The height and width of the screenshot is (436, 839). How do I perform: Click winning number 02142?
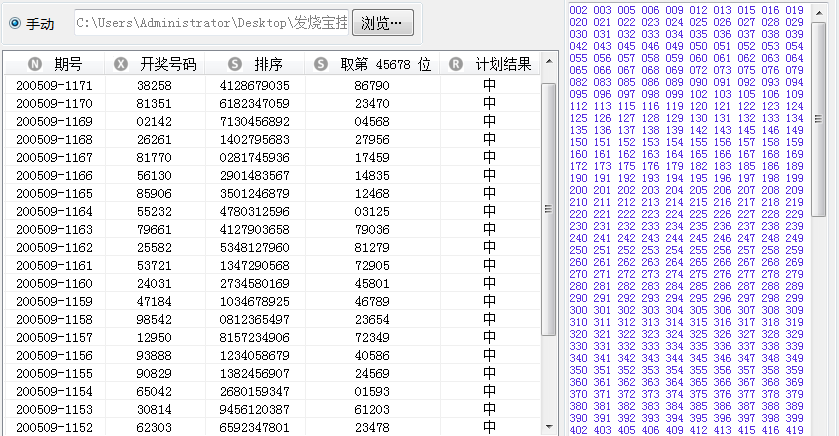(154, 121)
